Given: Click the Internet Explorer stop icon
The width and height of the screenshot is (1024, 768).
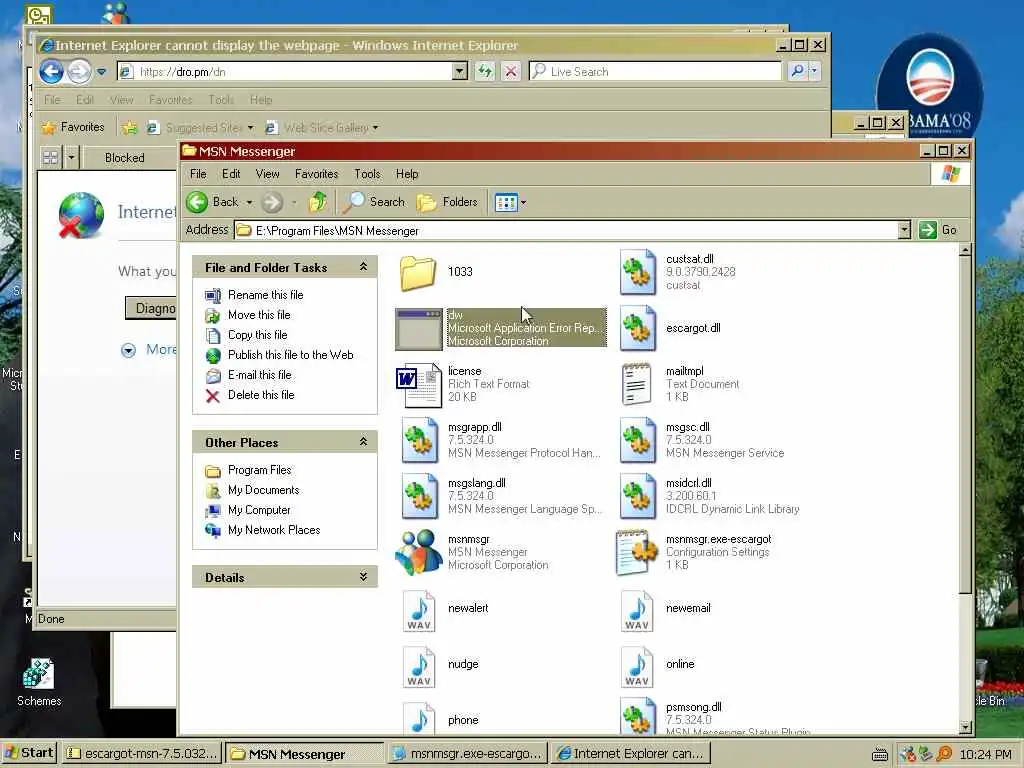Looking at the screenshot, I should click(511, 71).
